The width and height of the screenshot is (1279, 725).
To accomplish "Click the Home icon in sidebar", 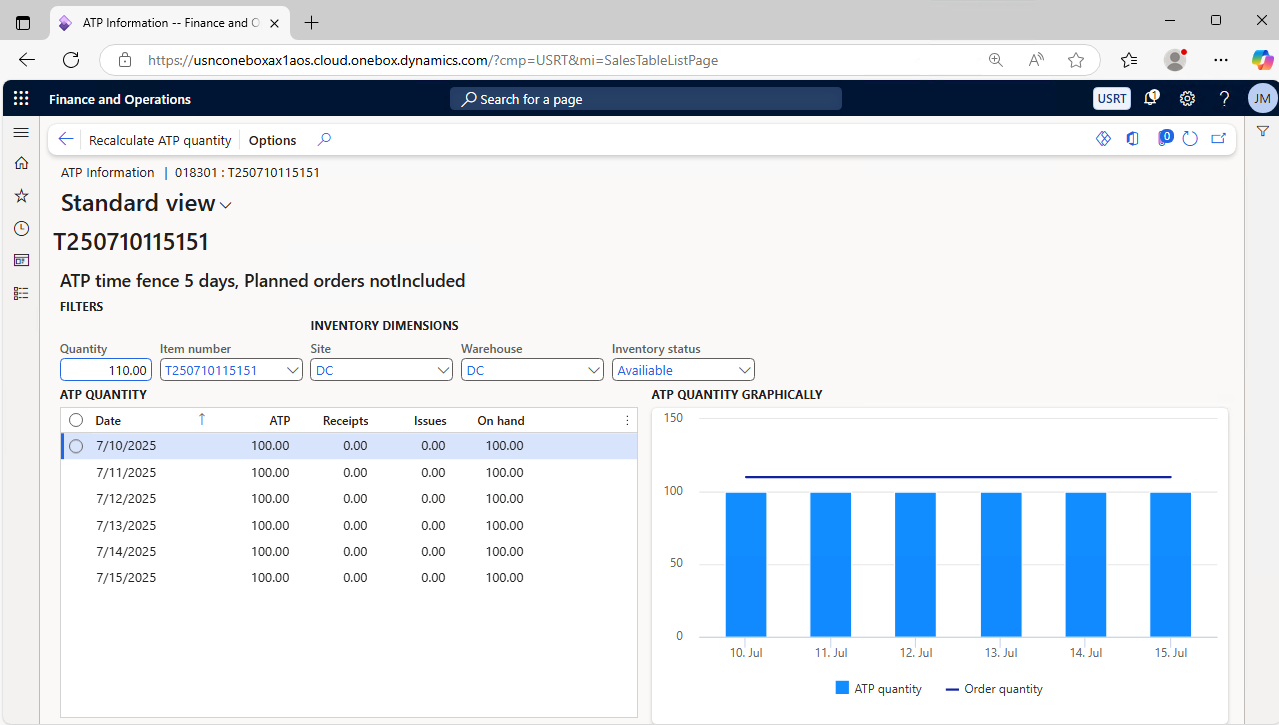I will pyautogui.click(x=21, y=163).
